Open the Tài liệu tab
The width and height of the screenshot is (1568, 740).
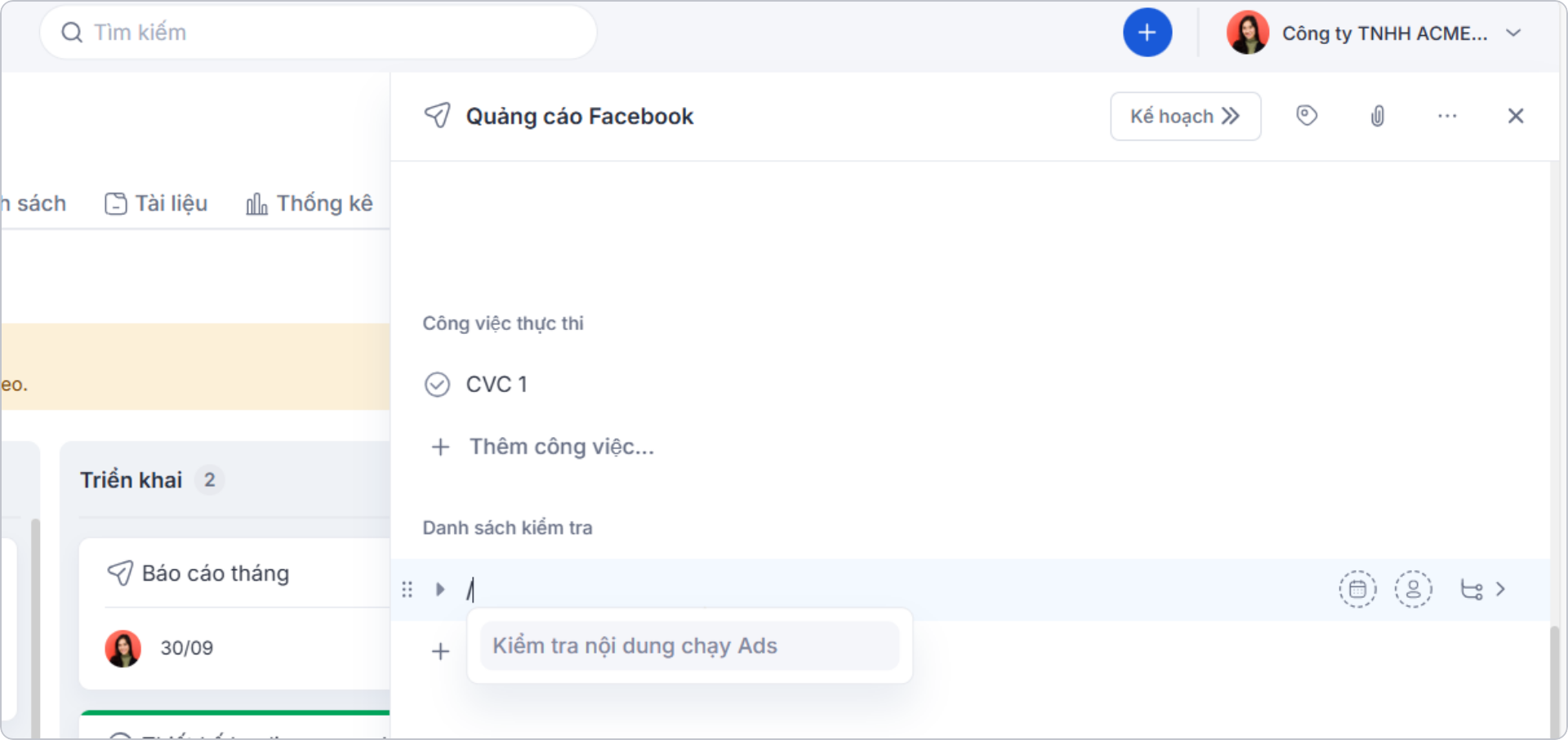156,203
